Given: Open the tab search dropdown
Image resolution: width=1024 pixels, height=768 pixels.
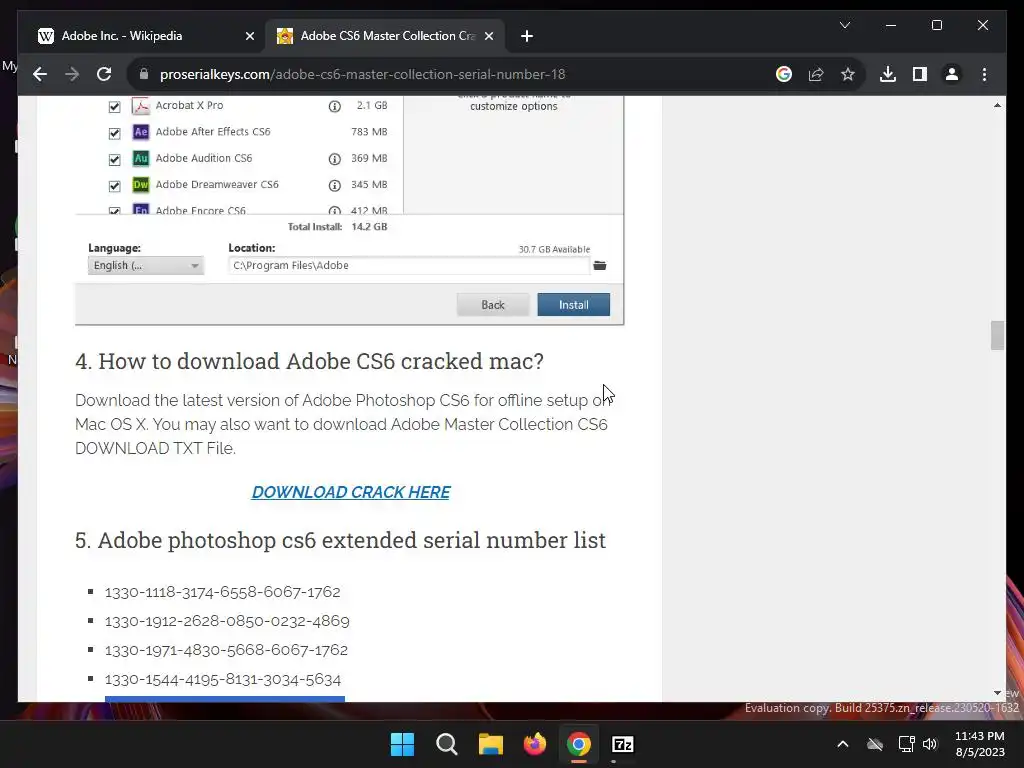Looking at the screenshot, I should click(844, 25).
